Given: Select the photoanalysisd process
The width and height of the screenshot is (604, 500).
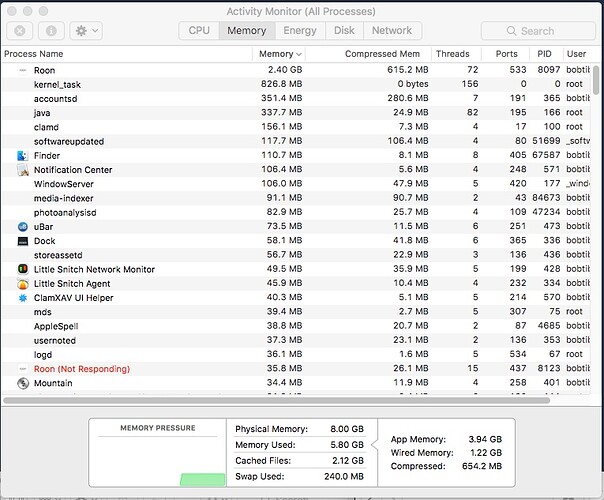Looking at the screenshot, I should (296, 213).
